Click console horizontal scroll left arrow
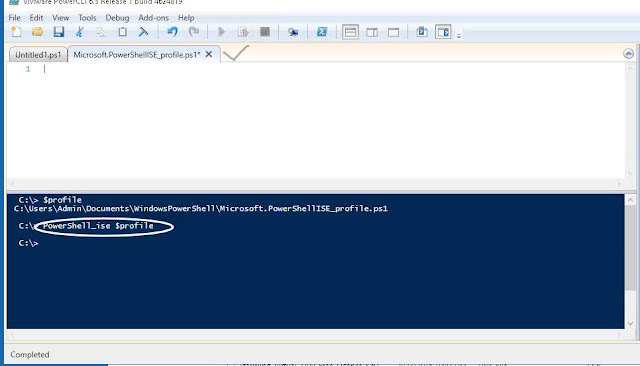640x366 pixels. click(12, 335)
